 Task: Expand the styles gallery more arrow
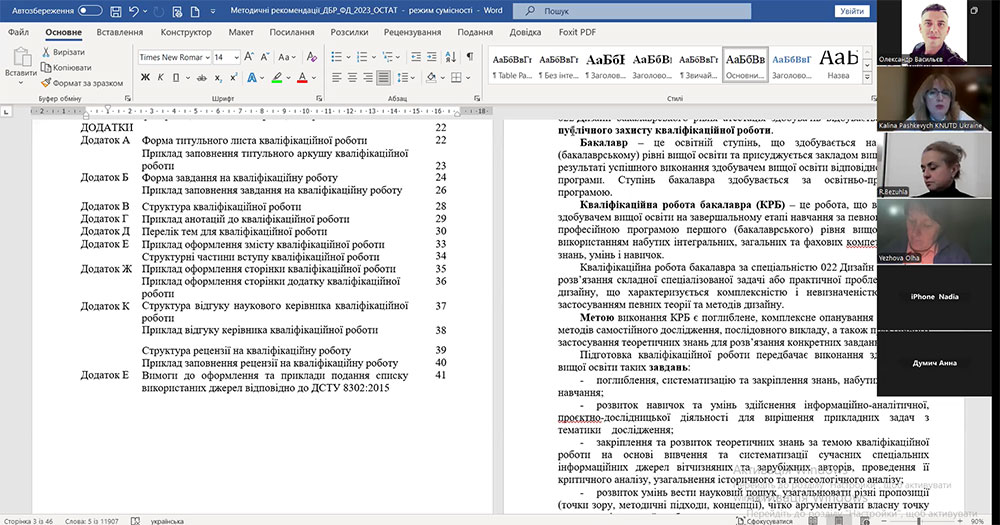pos(867,77)
